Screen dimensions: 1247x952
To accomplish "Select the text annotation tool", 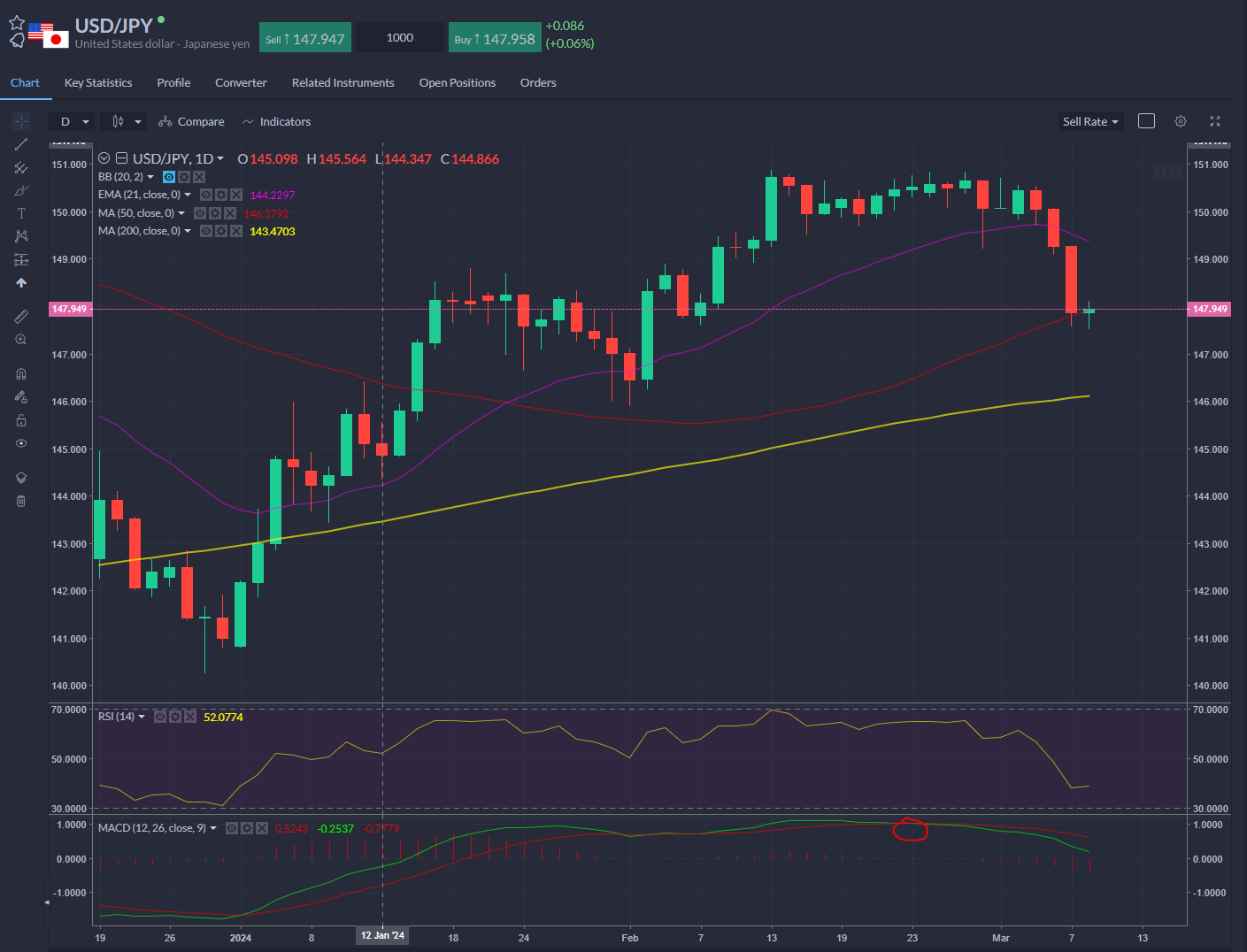I will click(21, 212).
